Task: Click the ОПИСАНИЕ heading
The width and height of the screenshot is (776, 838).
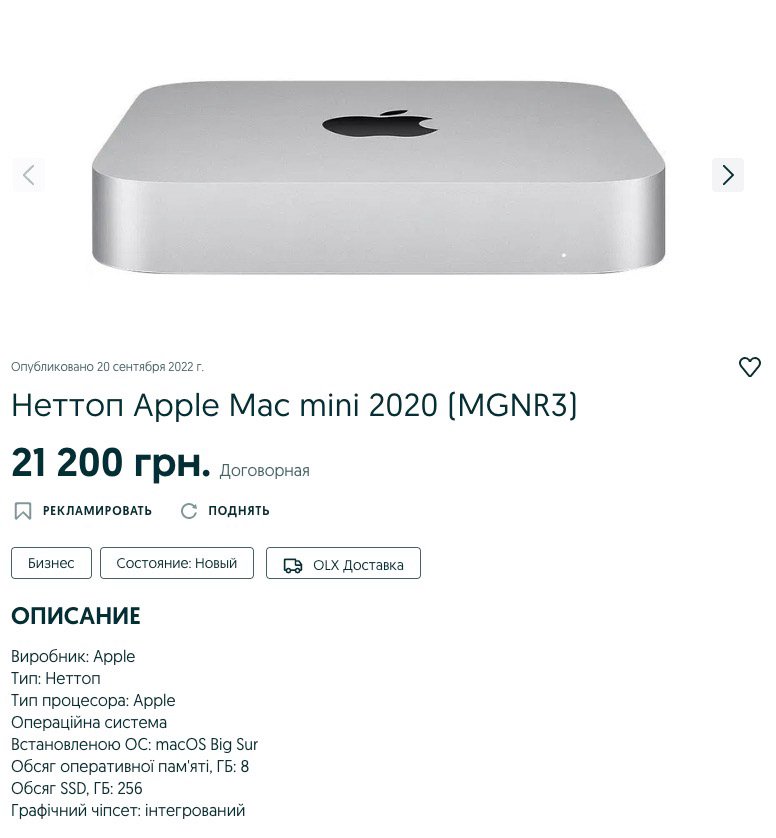Action: tap(76, 616)
